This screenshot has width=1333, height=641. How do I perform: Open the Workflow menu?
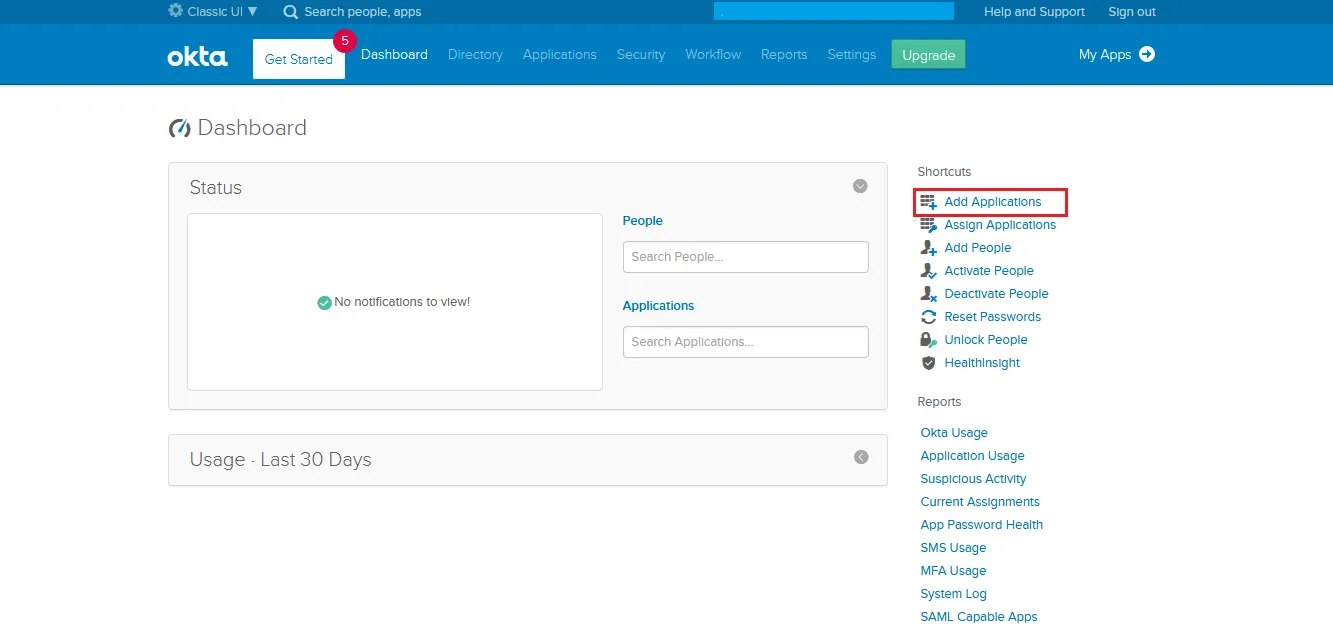click(713, 55)
